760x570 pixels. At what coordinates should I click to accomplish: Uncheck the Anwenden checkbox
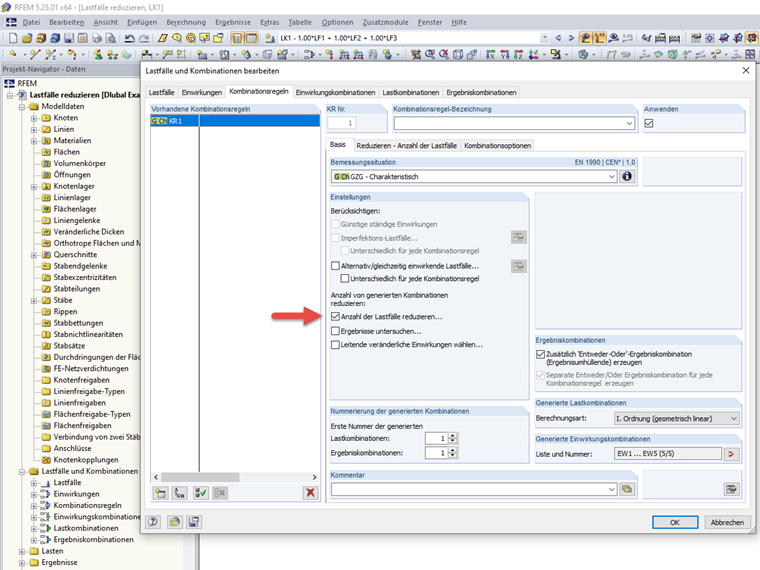coord(649,124)
